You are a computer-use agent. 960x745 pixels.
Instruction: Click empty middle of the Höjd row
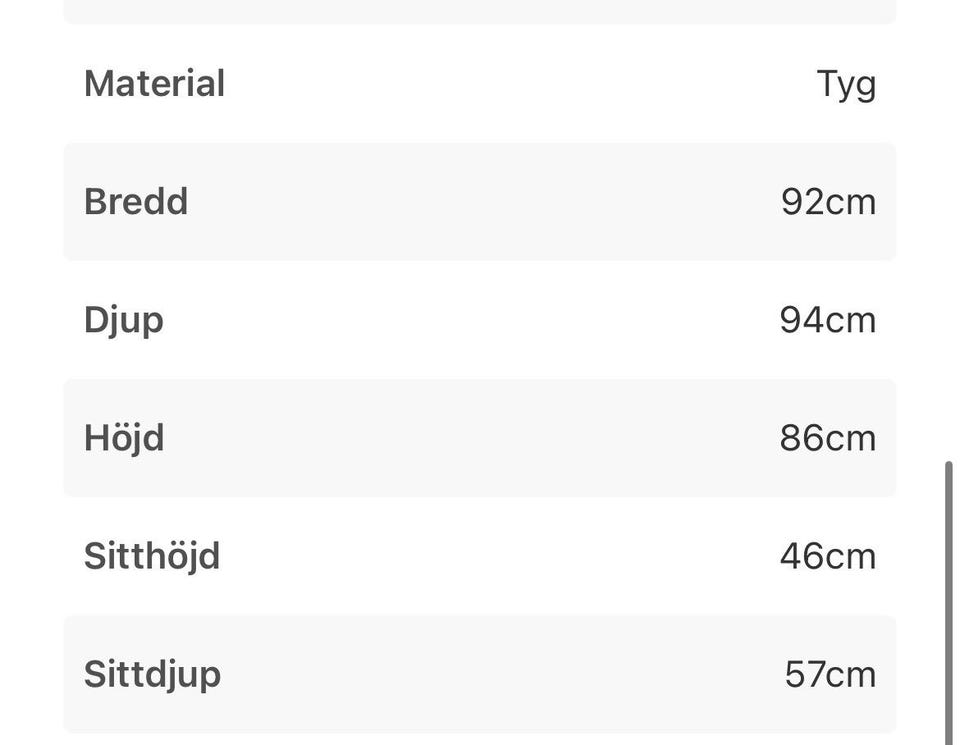[x=480, y=438]
